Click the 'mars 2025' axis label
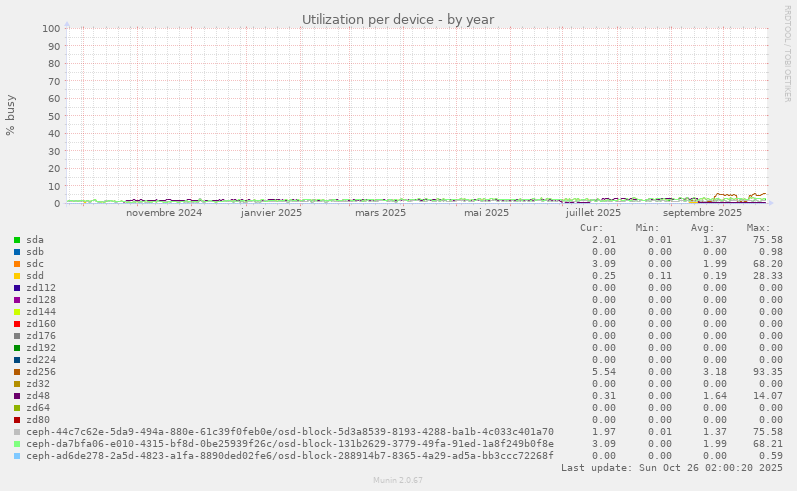The height and width of the screenshot is (491, 797). click(380, 212)
